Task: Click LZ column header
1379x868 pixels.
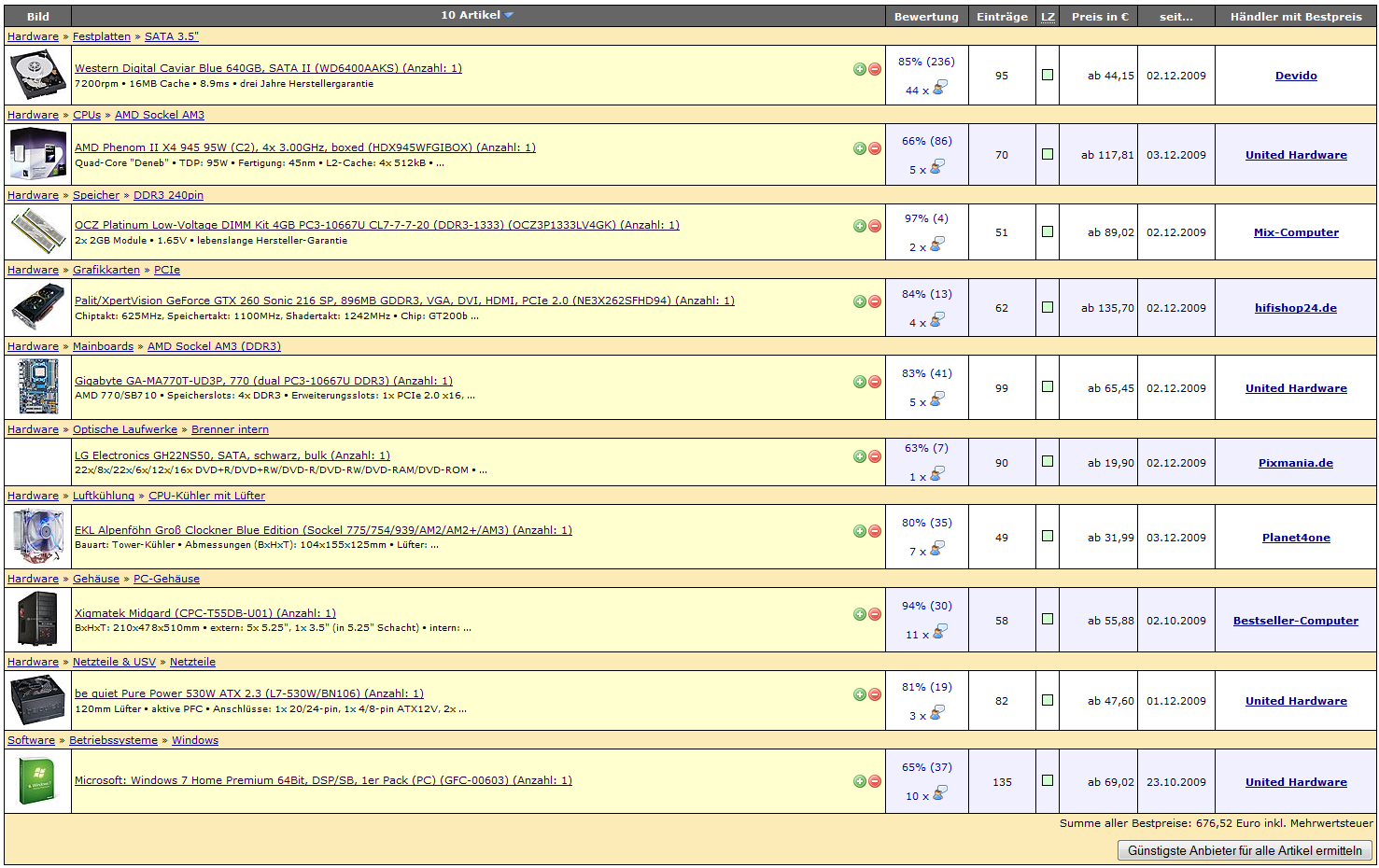Action: click(1048, 16)
